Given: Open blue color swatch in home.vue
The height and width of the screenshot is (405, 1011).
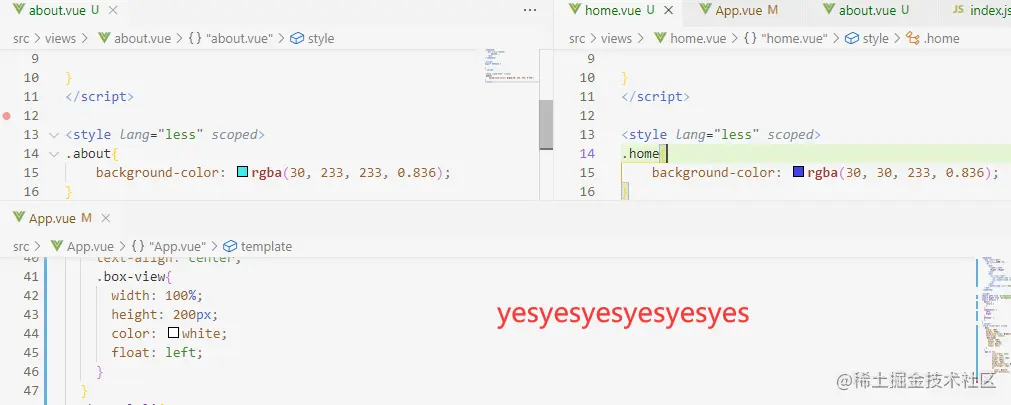Looking at the screenshot, I should pyautogui.click(x=798, y=172).
